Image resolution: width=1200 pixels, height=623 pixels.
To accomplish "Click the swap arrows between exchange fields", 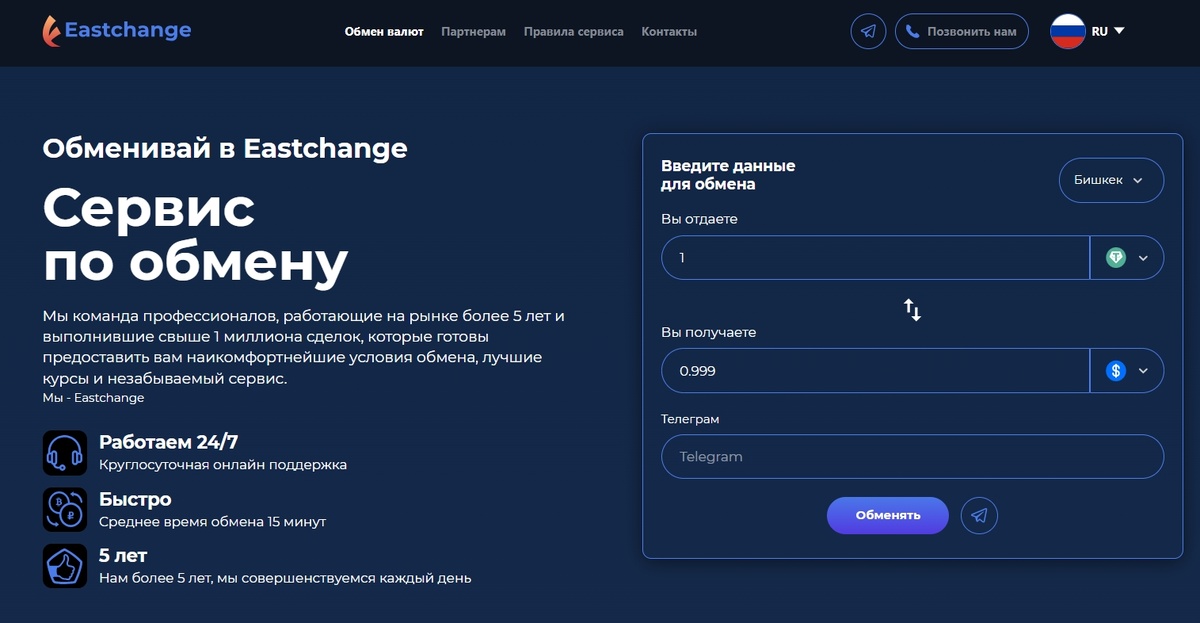I will coord(912,310).
